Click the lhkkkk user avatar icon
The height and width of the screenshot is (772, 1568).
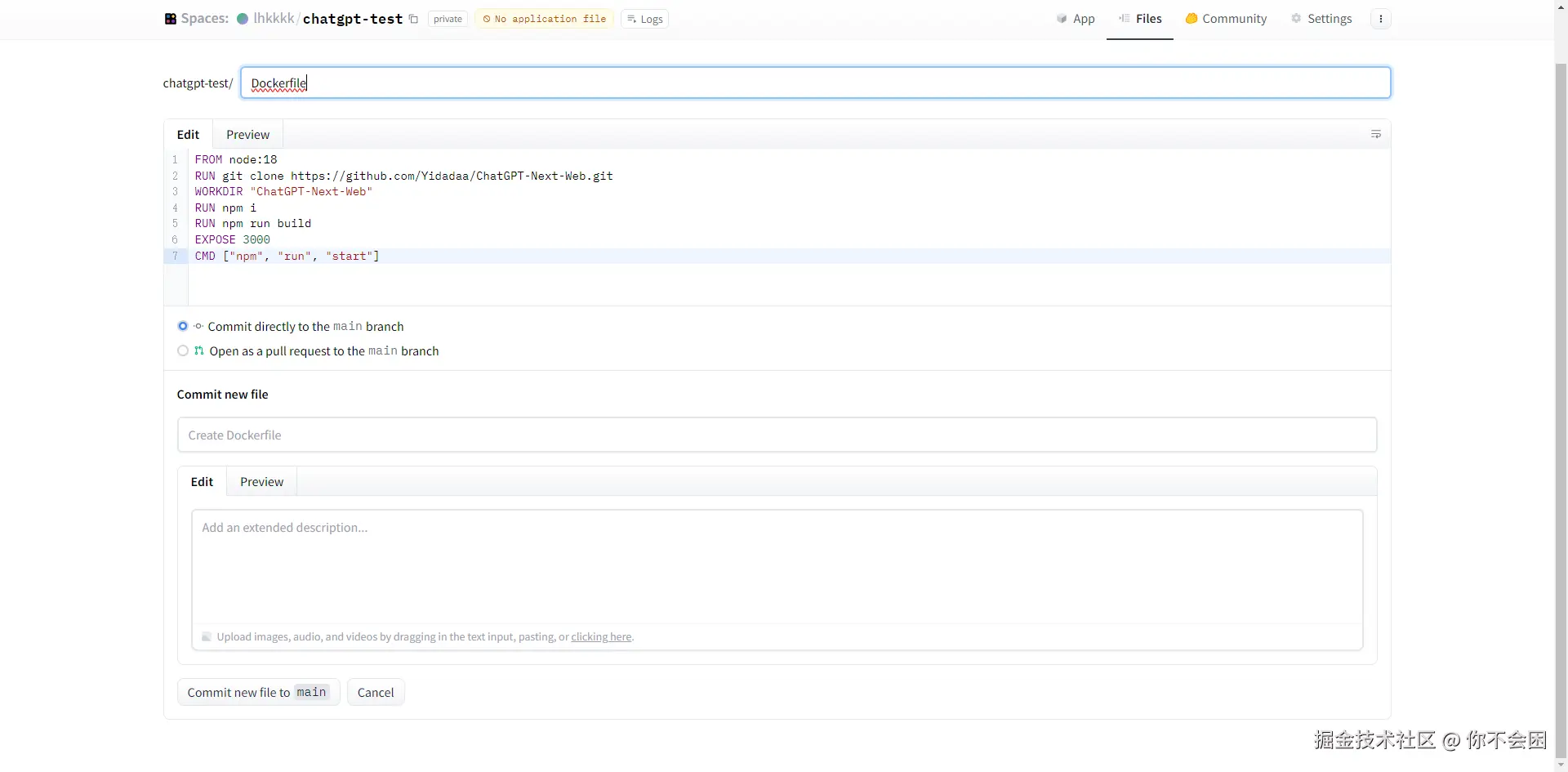coord(243,19)
